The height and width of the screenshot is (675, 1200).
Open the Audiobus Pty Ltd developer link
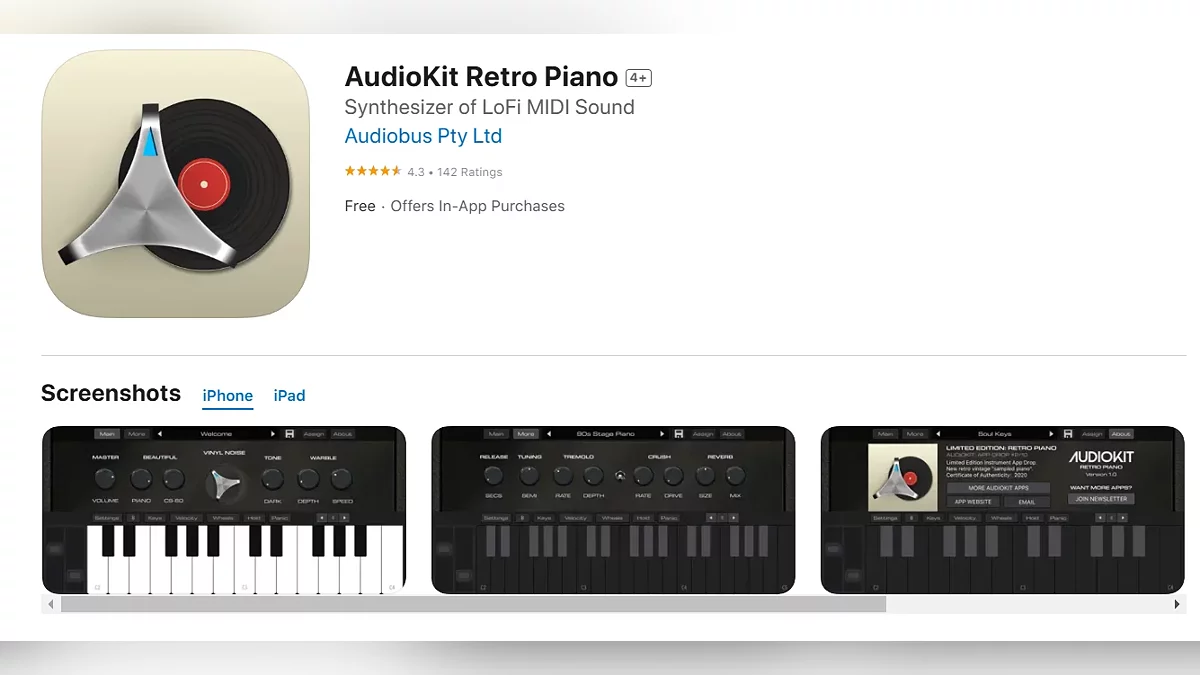pos(423,136)
